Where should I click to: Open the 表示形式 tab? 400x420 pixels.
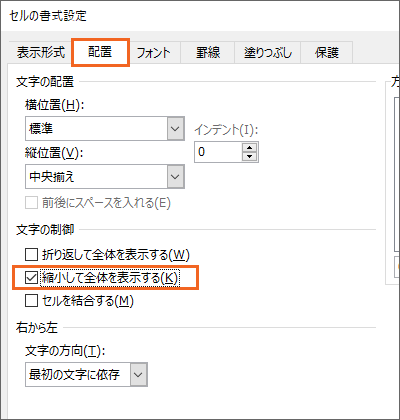pyautogui.click(x=41, y=53)
